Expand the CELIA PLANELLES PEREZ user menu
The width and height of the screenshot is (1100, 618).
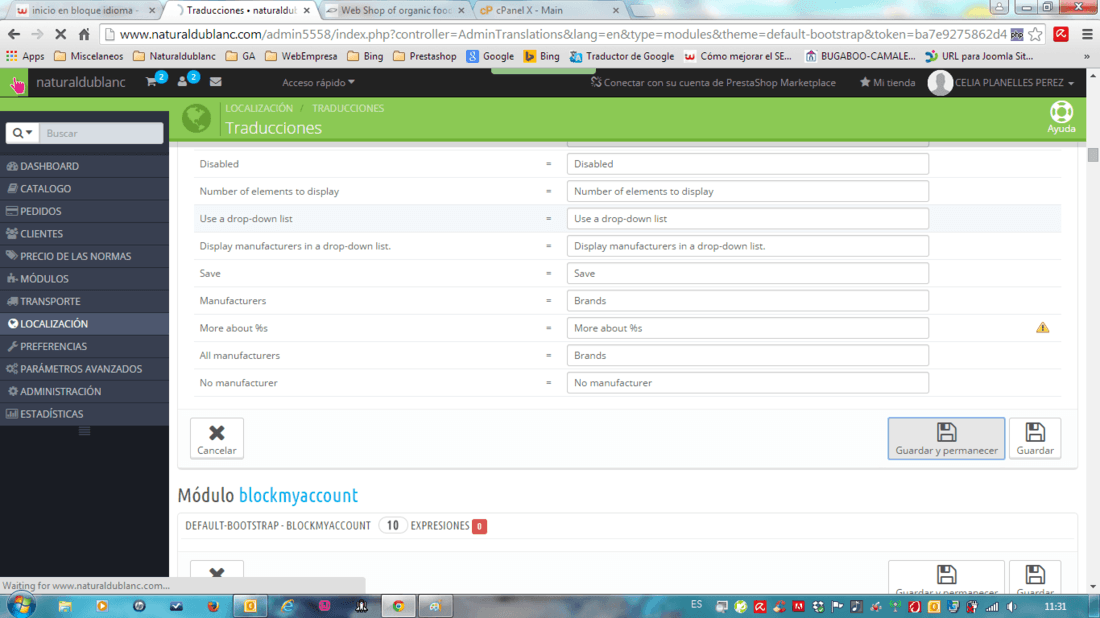(x=1014, y=83)
